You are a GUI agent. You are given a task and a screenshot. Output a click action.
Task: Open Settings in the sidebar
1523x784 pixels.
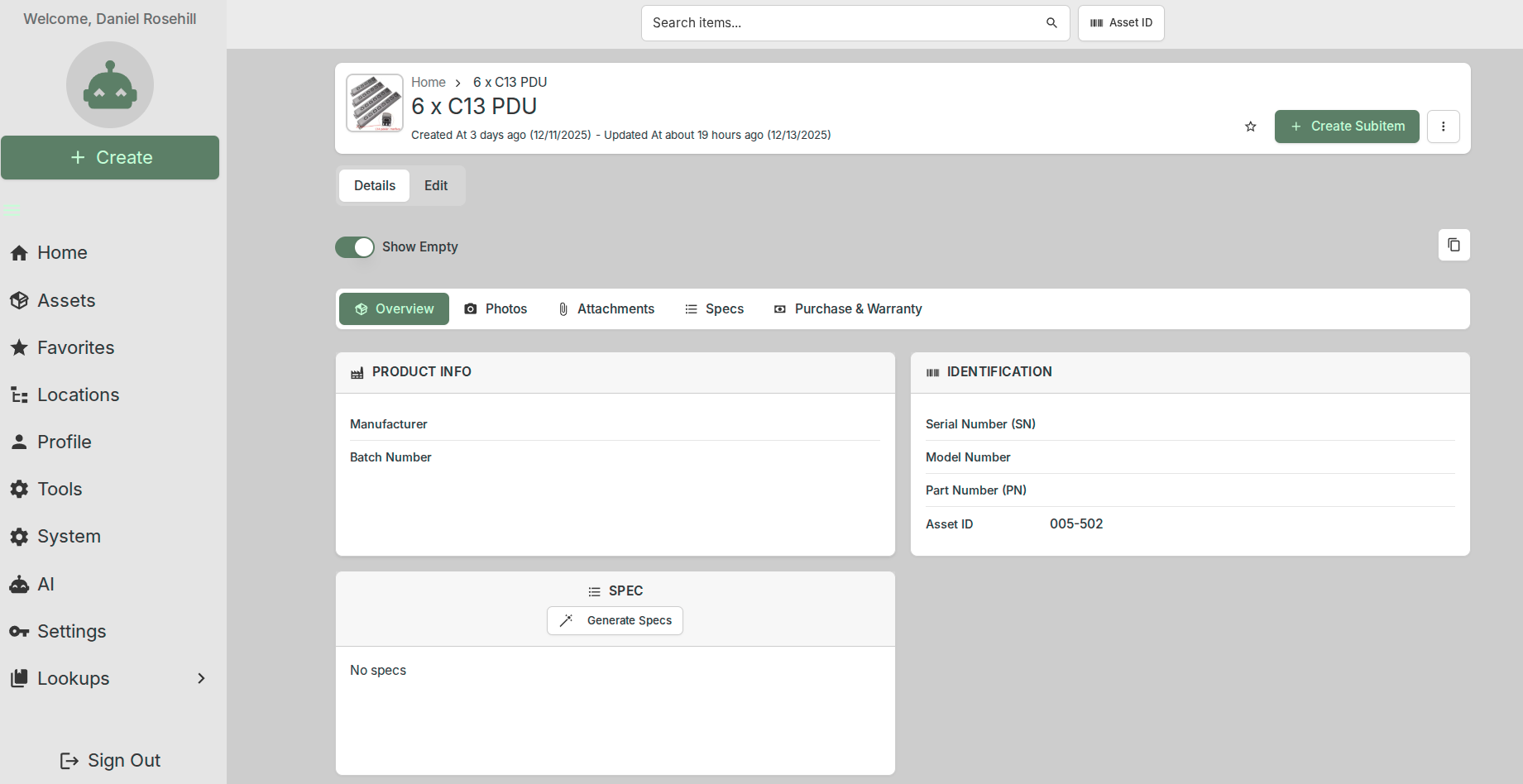click(59, 632)
